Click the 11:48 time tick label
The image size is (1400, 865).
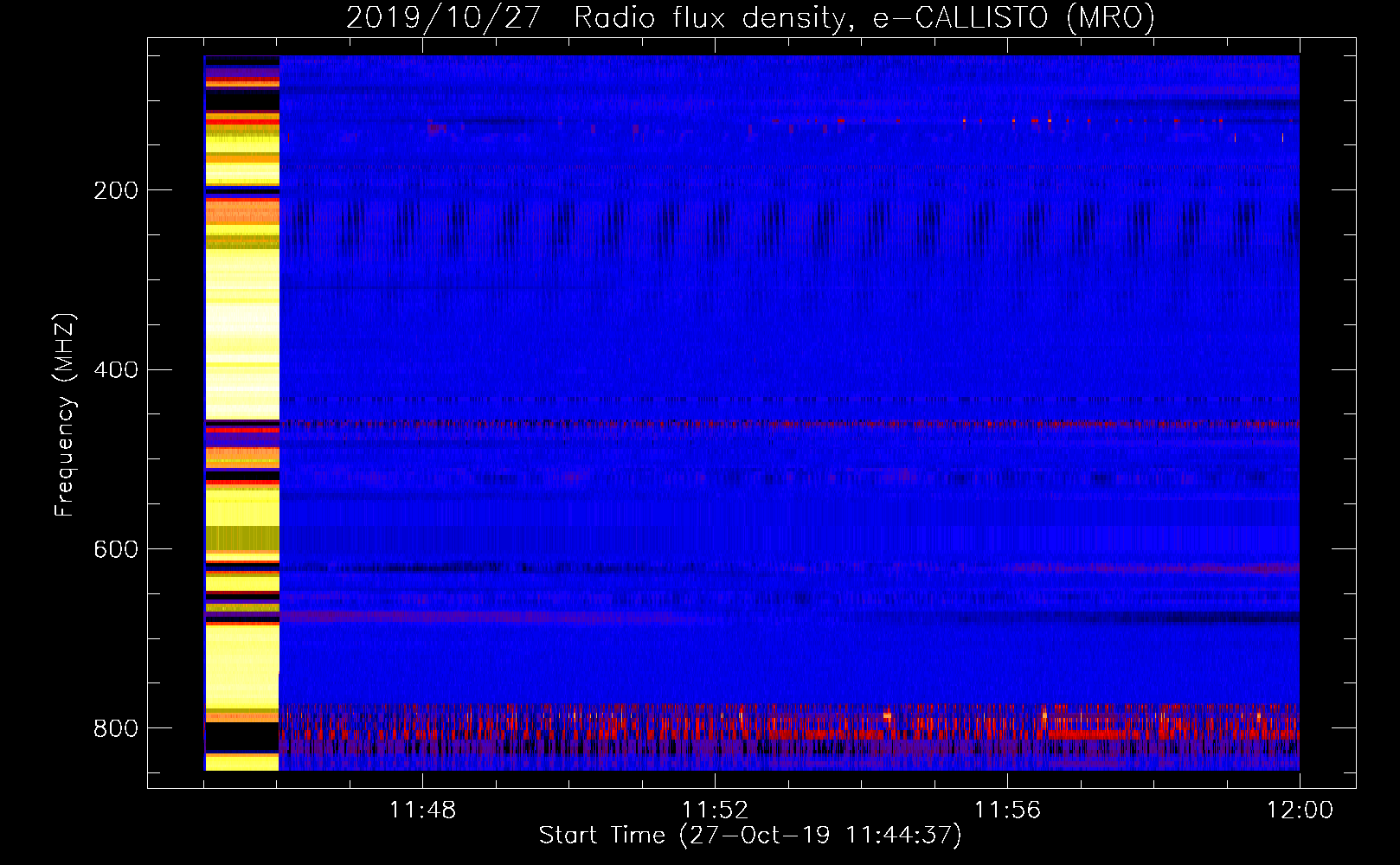(422, 811)
